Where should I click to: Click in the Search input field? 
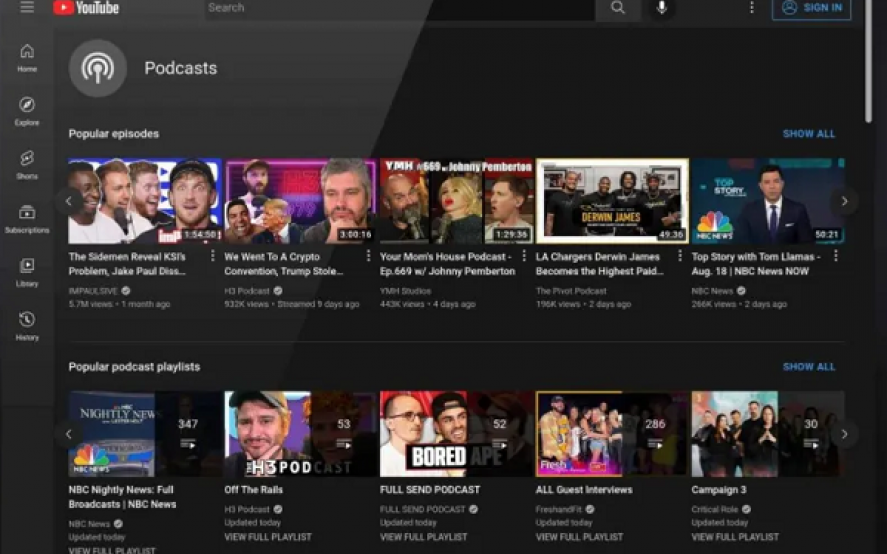tap(400, 8)
